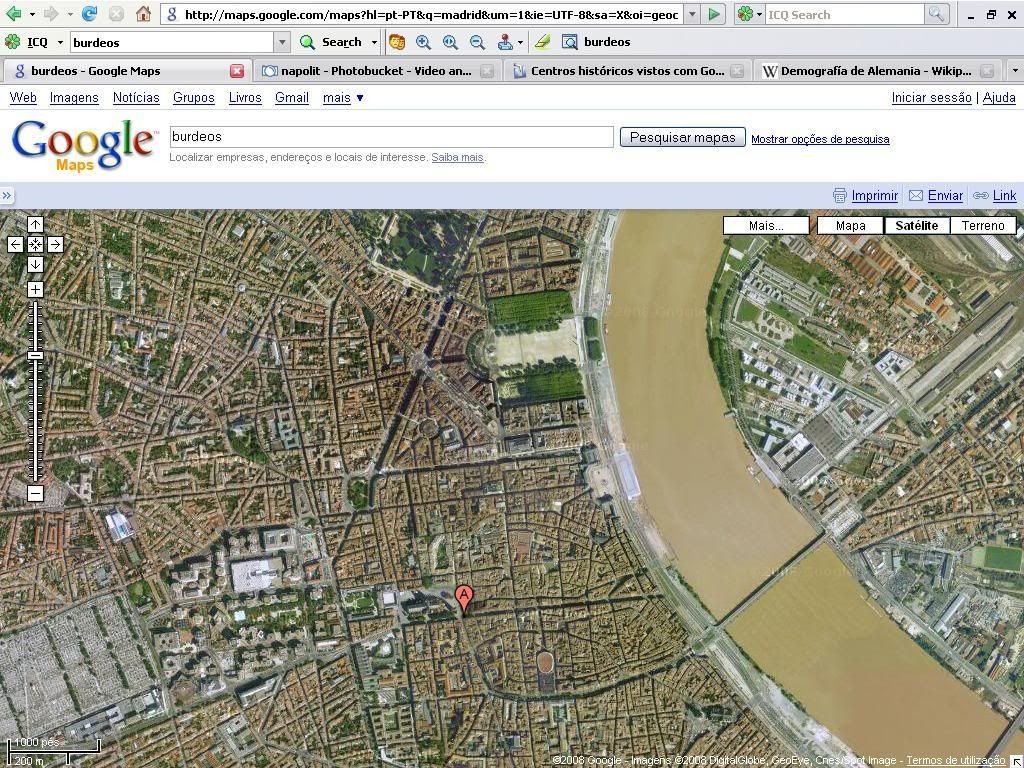This screenshot has height=768, width=1024.
Task: Pan the map up with the arrow
Action: tap(35, 225)
